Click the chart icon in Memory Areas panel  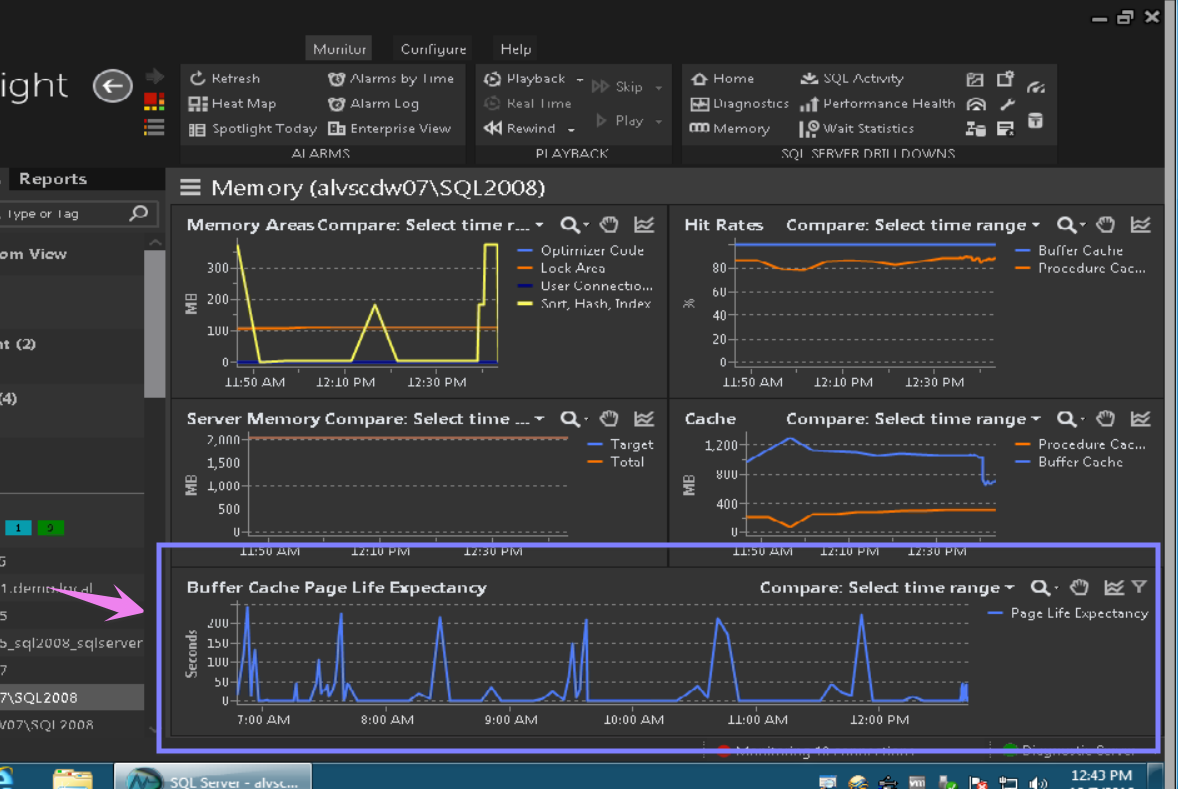644,225
